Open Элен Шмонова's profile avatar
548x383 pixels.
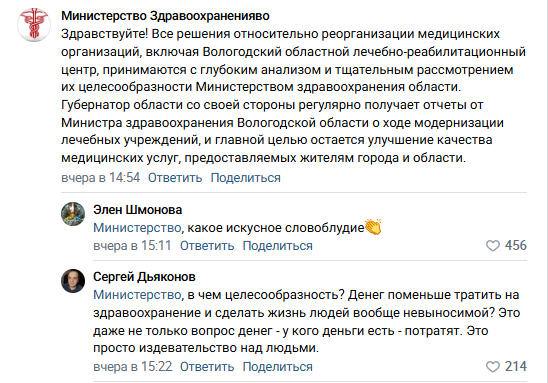click(73, 214)
